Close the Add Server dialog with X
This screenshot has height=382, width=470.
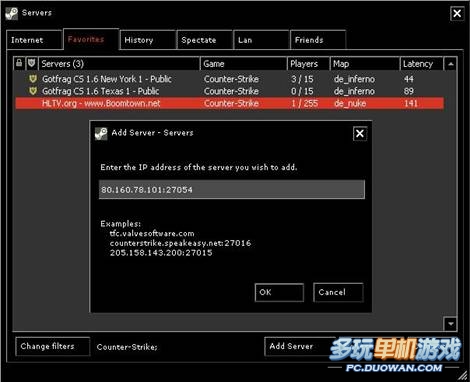click(360, 134)
